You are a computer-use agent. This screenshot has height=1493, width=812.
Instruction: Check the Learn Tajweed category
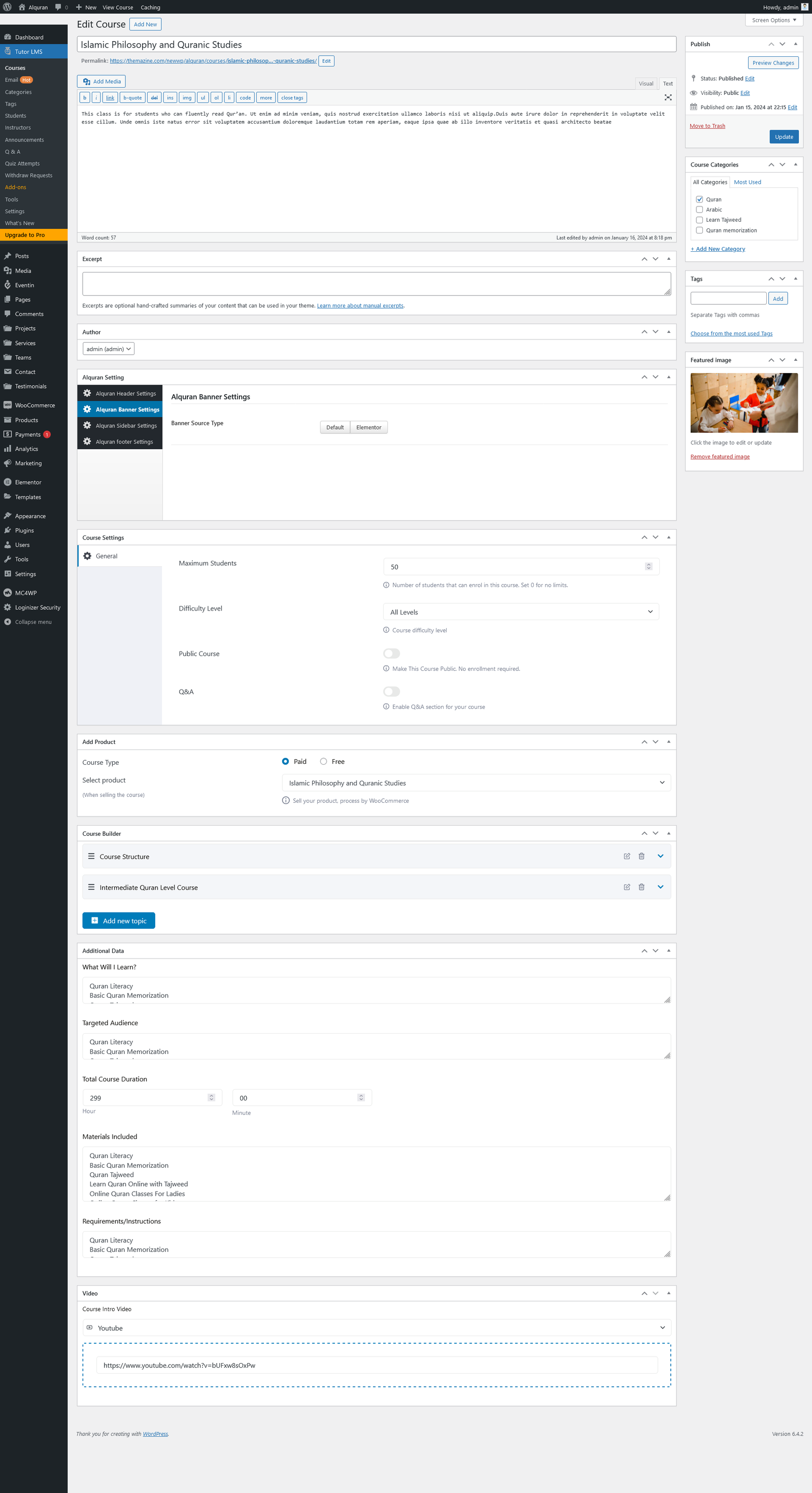(x=699, y=220)
